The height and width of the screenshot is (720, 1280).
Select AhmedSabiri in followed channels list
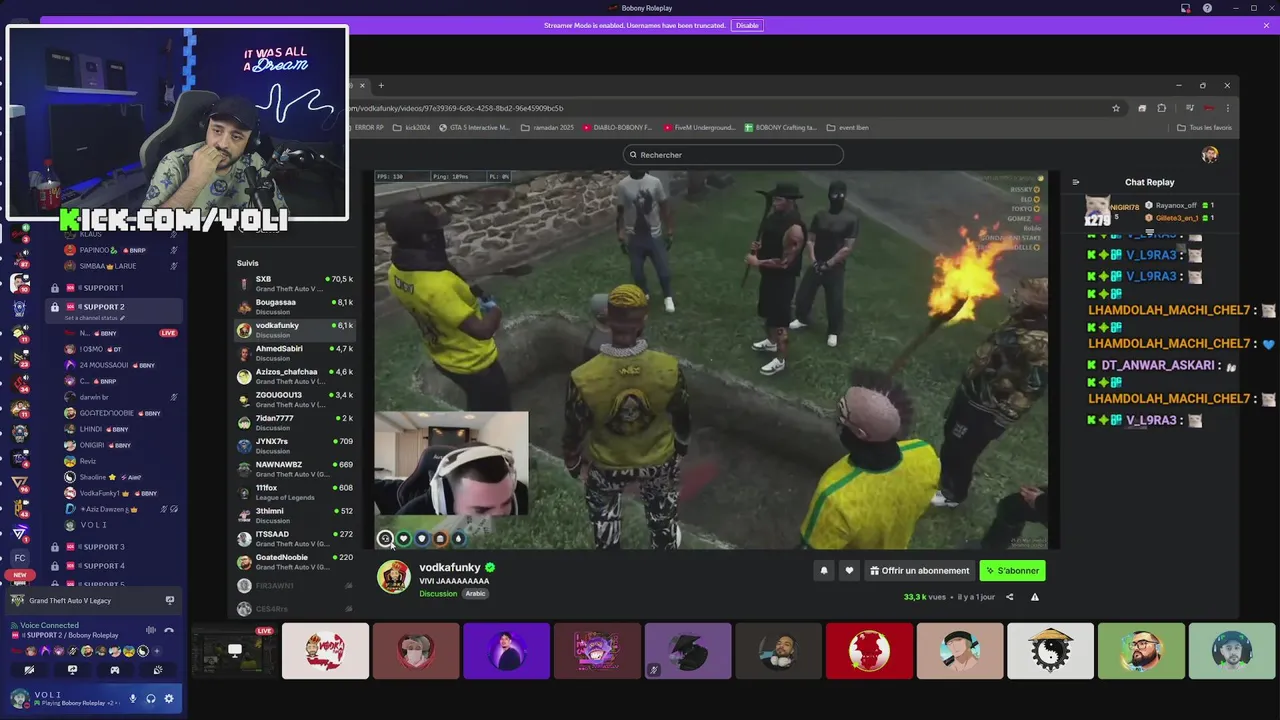pyautogui.click(x=293, y=353)
